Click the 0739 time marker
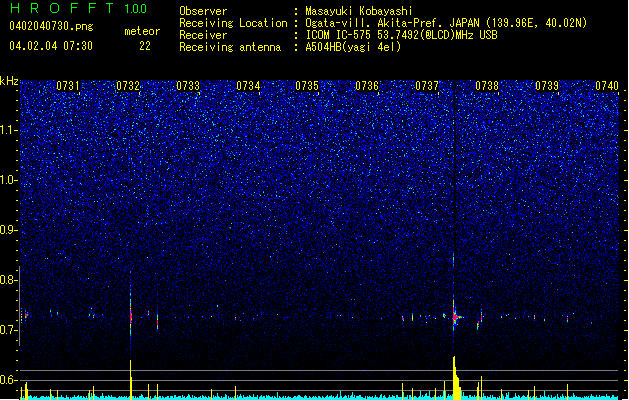629x400 pixels. click(547, 86)
